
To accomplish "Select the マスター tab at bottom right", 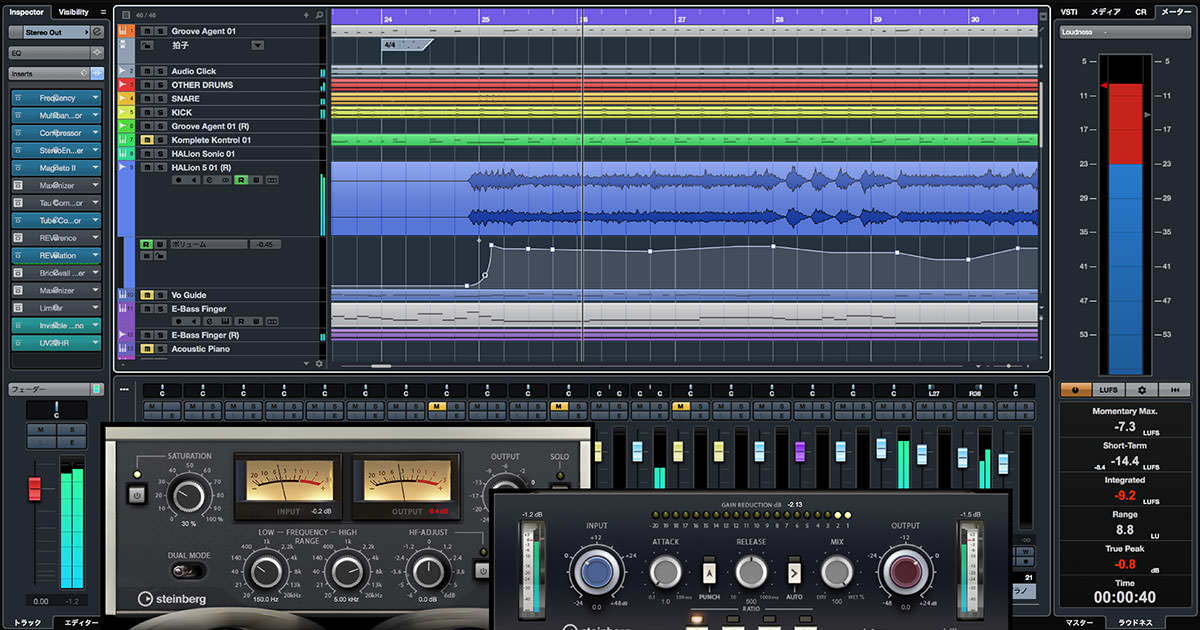I will (1080, 622).
